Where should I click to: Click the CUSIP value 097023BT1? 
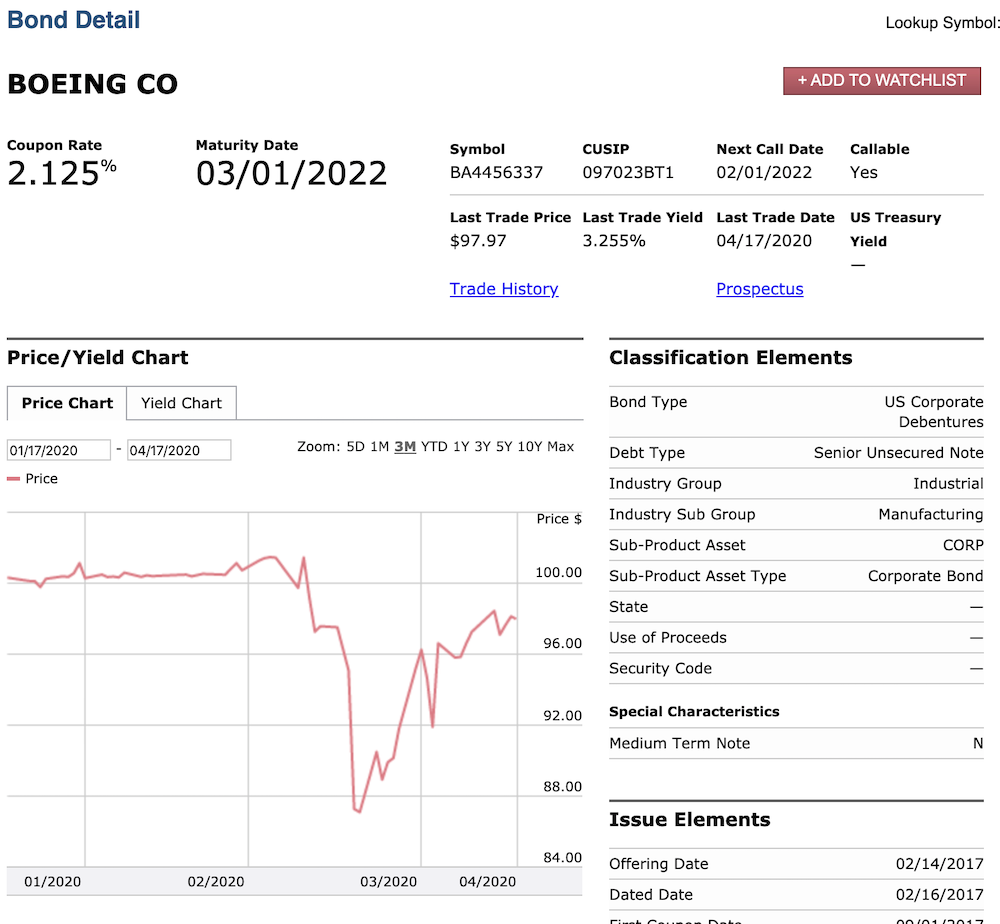(628, 173)
